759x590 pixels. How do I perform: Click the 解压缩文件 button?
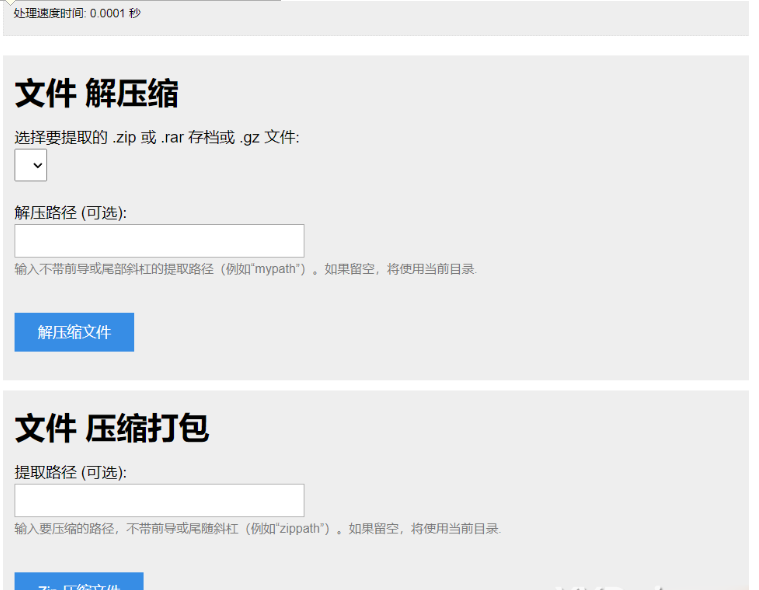click(x=74, y=332)
